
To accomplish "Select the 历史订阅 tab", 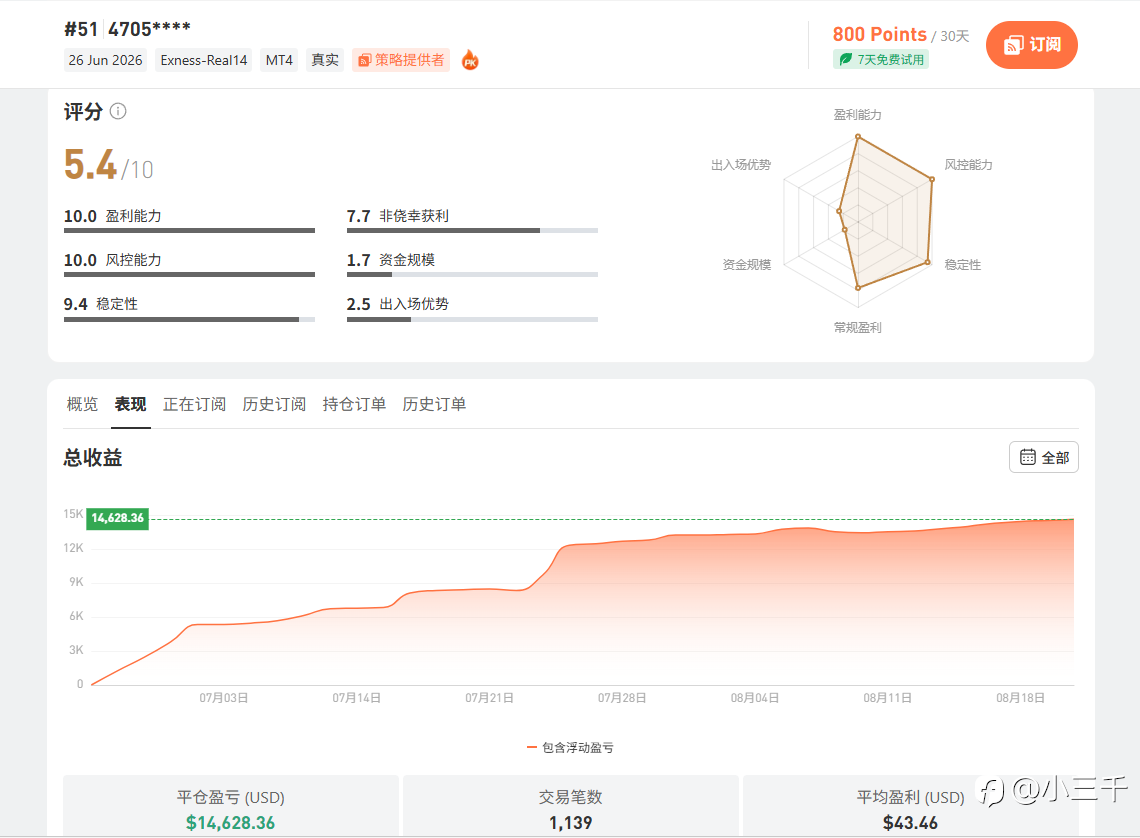I will tap(274, 404).
